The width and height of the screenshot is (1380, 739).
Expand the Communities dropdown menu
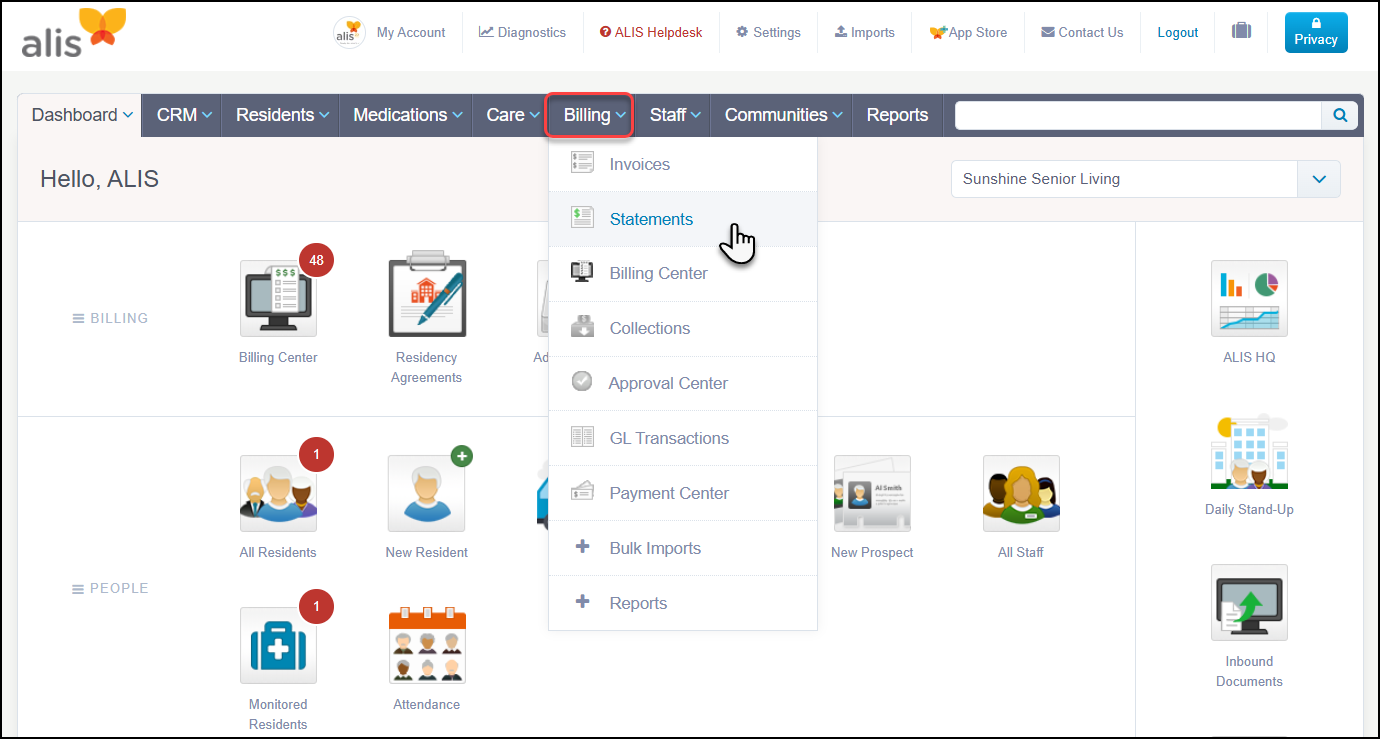[783, 115]
